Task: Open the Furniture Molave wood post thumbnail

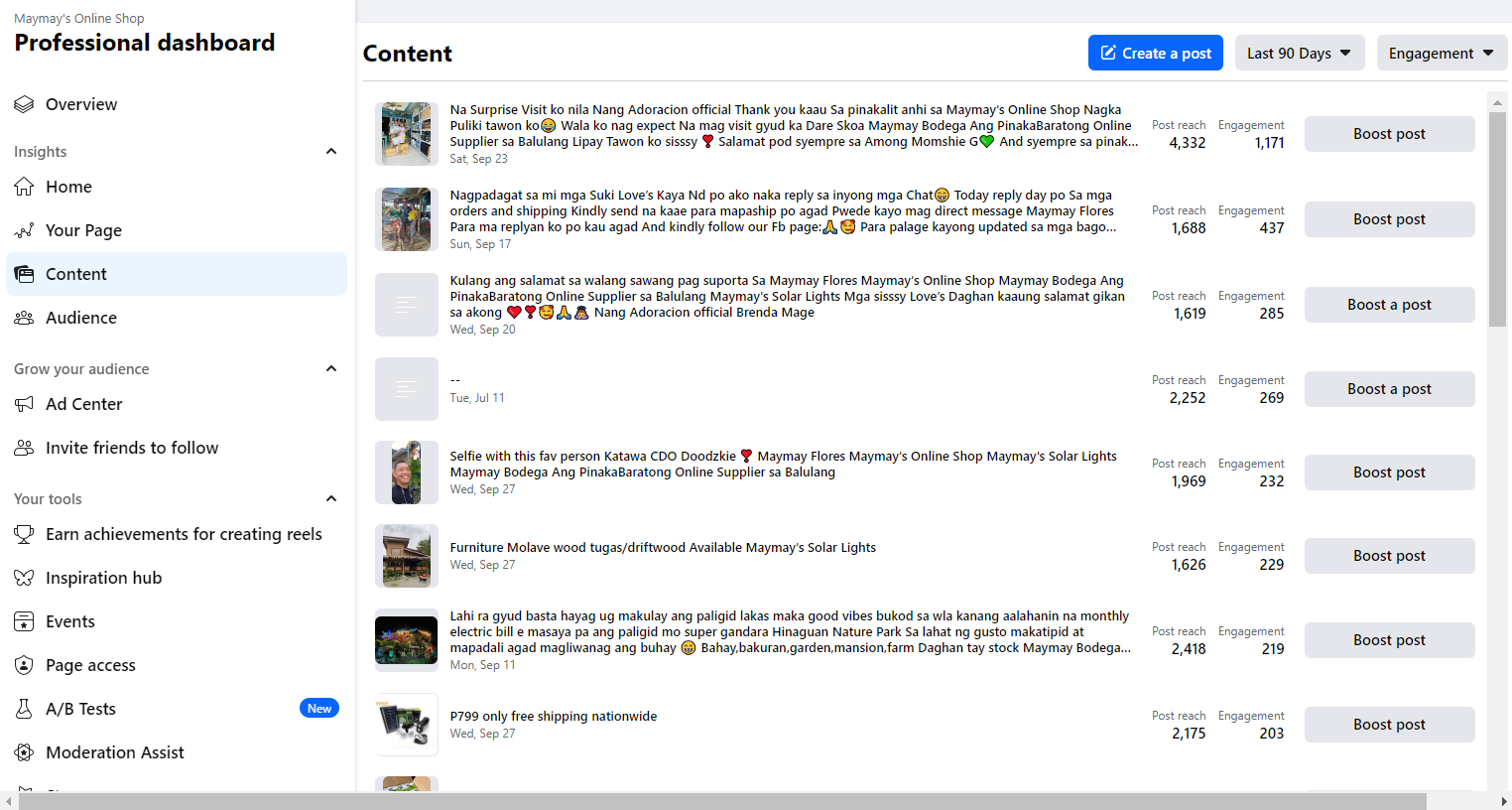Action: click(x=407, y=556)
